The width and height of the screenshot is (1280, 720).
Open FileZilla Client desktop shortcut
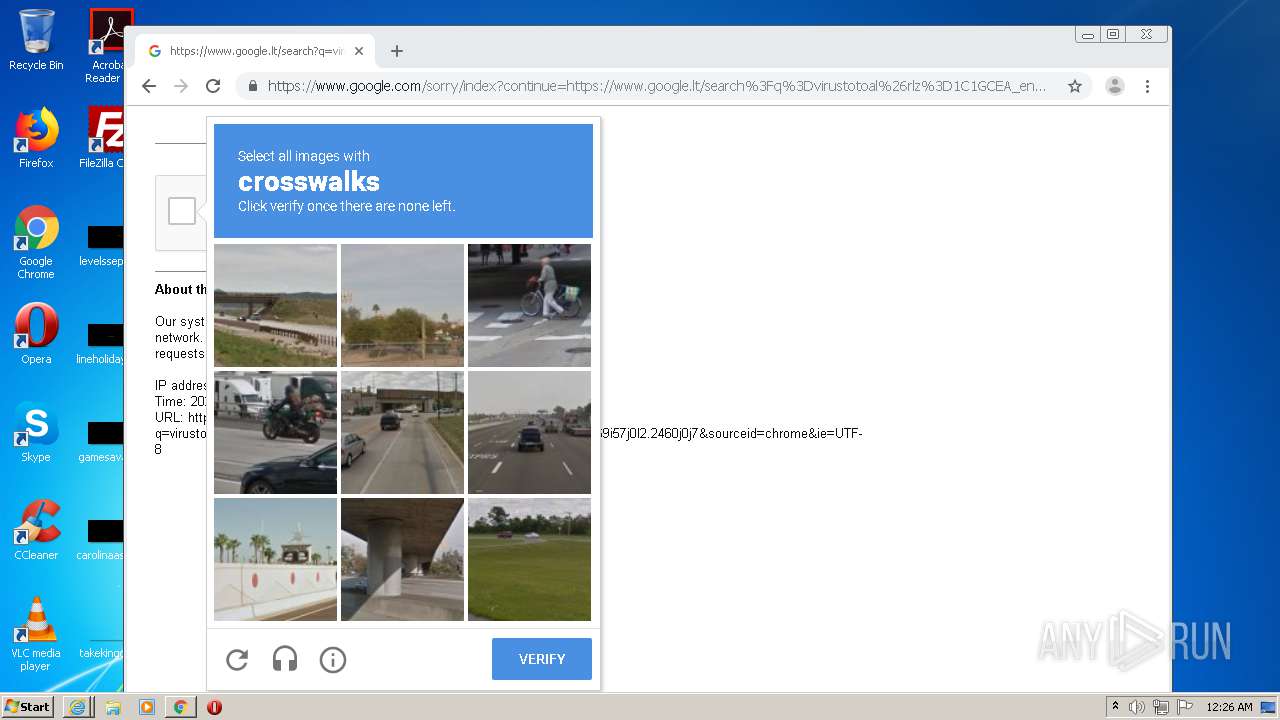pyautogui.click(x=103, y=138)
